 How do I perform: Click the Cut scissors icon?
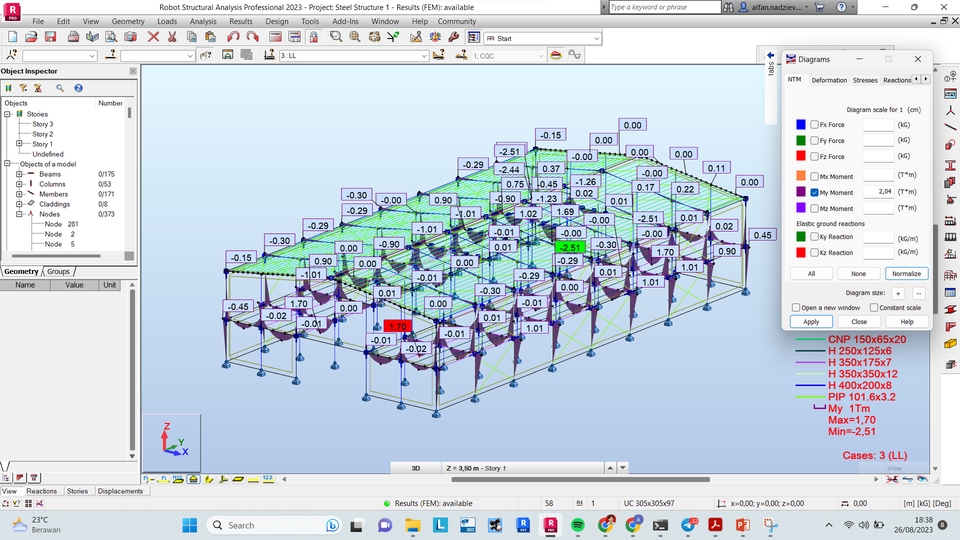point(172,37)
